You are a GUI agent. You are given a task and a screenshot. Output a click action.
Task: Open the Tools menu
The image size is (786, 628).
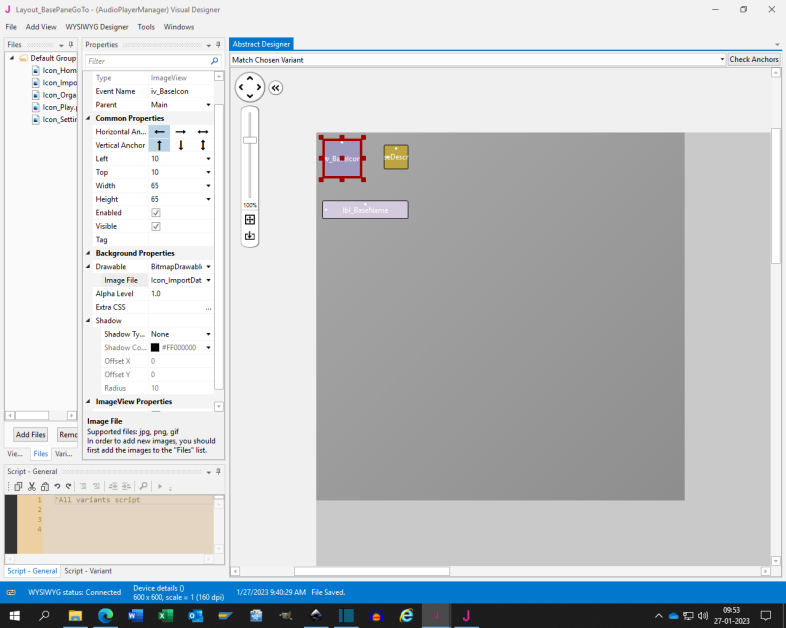pyautogui.click(x=146, y=27)
